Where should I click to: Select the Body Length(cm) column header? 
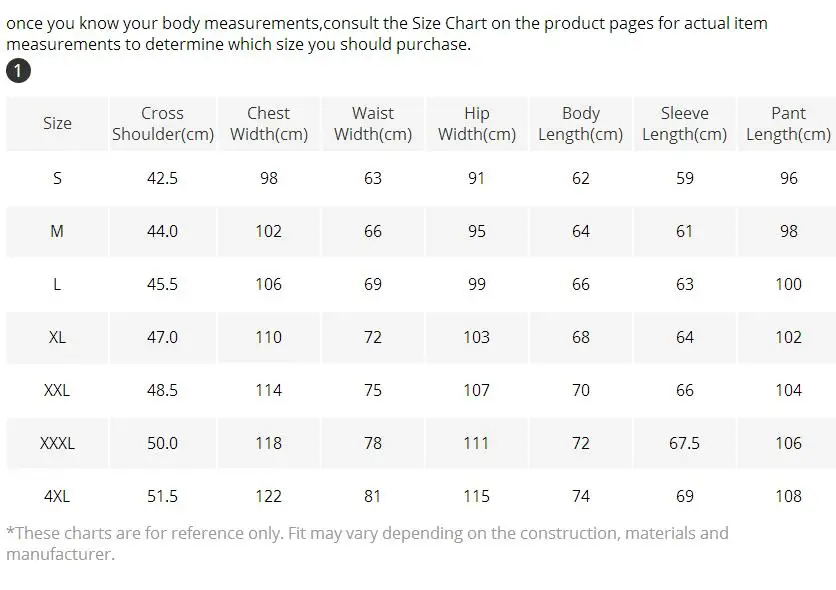[x=580, y=124]
